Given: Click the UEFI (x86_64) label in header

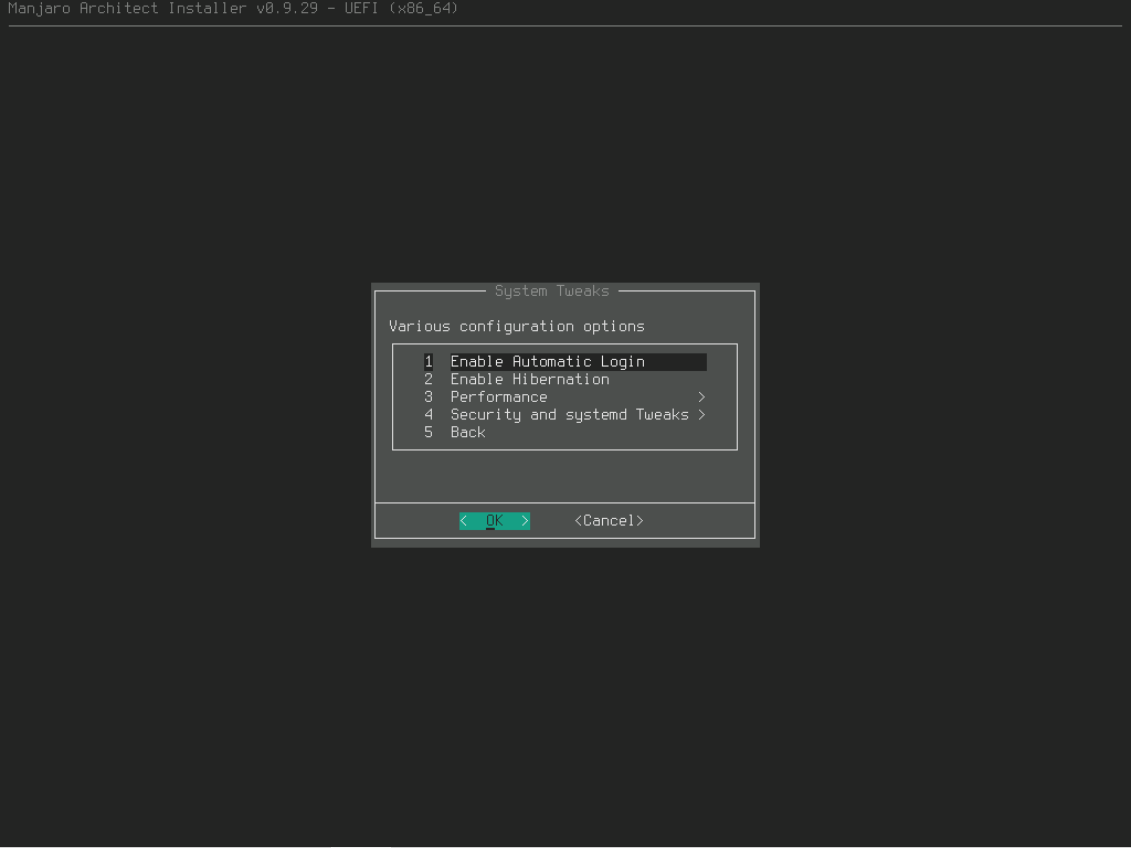Looking at the screenshot, I should coord(405,9).
